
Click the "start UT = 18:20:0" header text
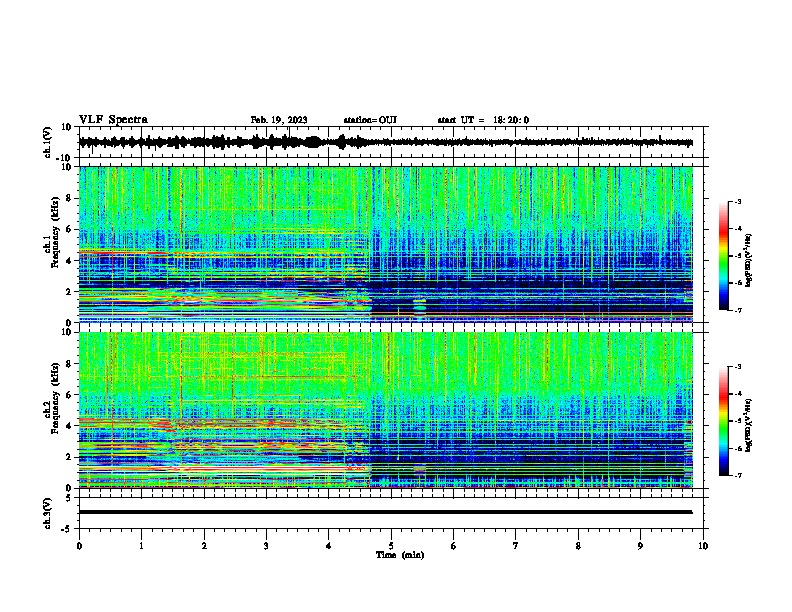point(483,120)
